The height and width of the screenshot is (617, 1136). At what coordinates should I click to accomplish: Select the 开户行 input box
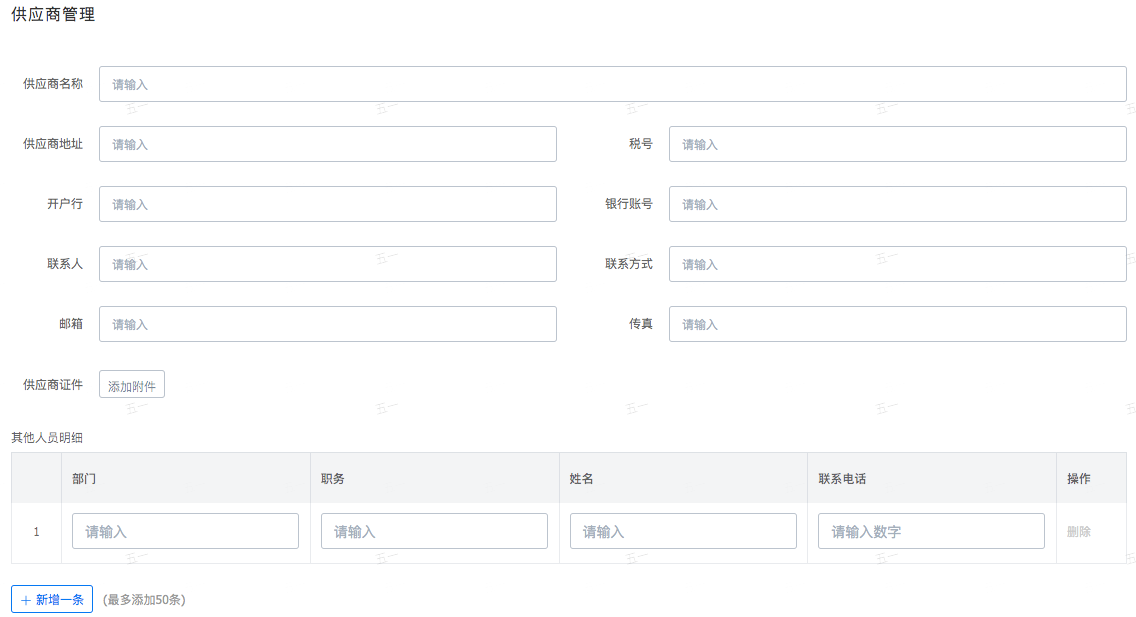(327, 204)
